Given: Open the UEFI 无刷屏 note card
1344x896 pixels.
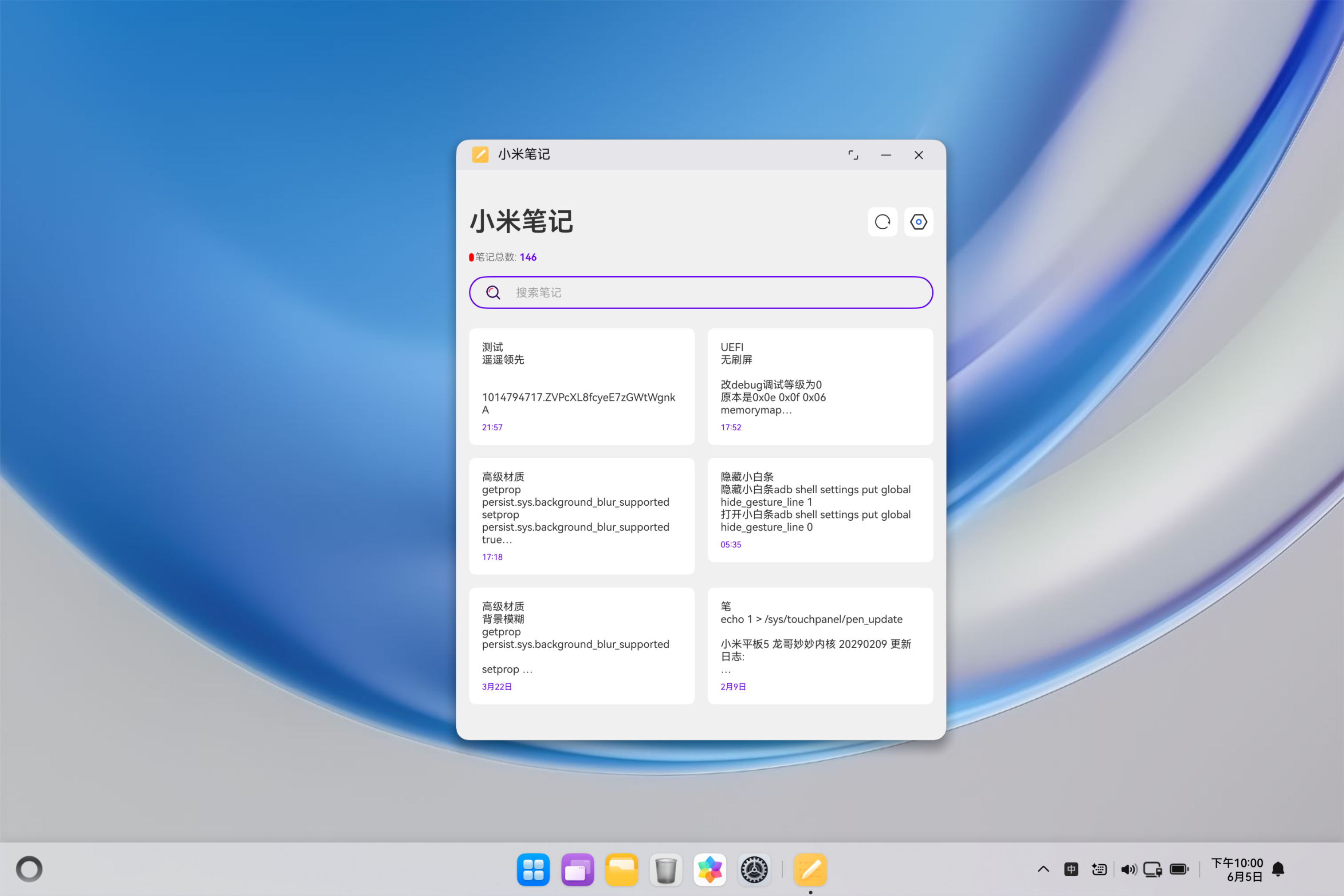Looking at the screenshot, I should pyautogui.click(x=820, y=386).
